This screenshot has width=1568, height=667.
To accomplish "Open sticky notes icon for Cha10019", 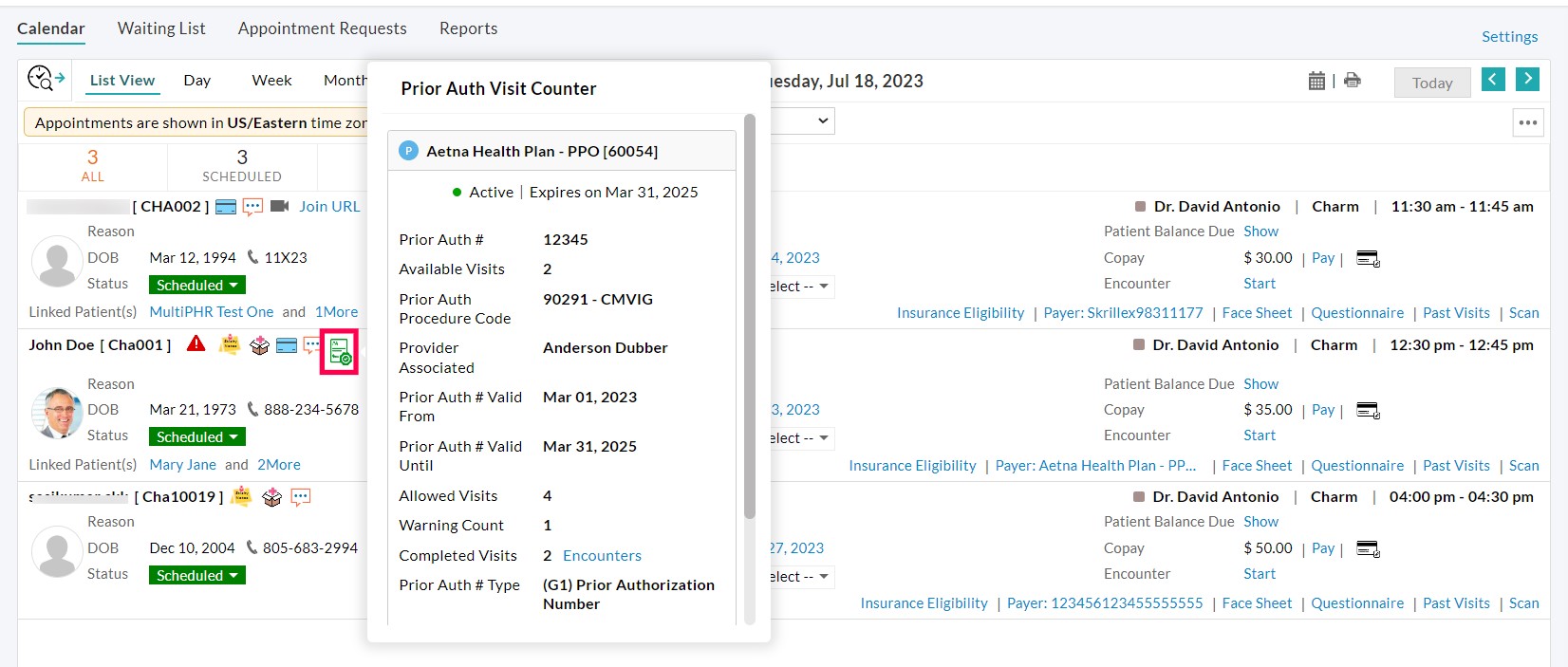I will pyautogui.click(x=242, y=496).
